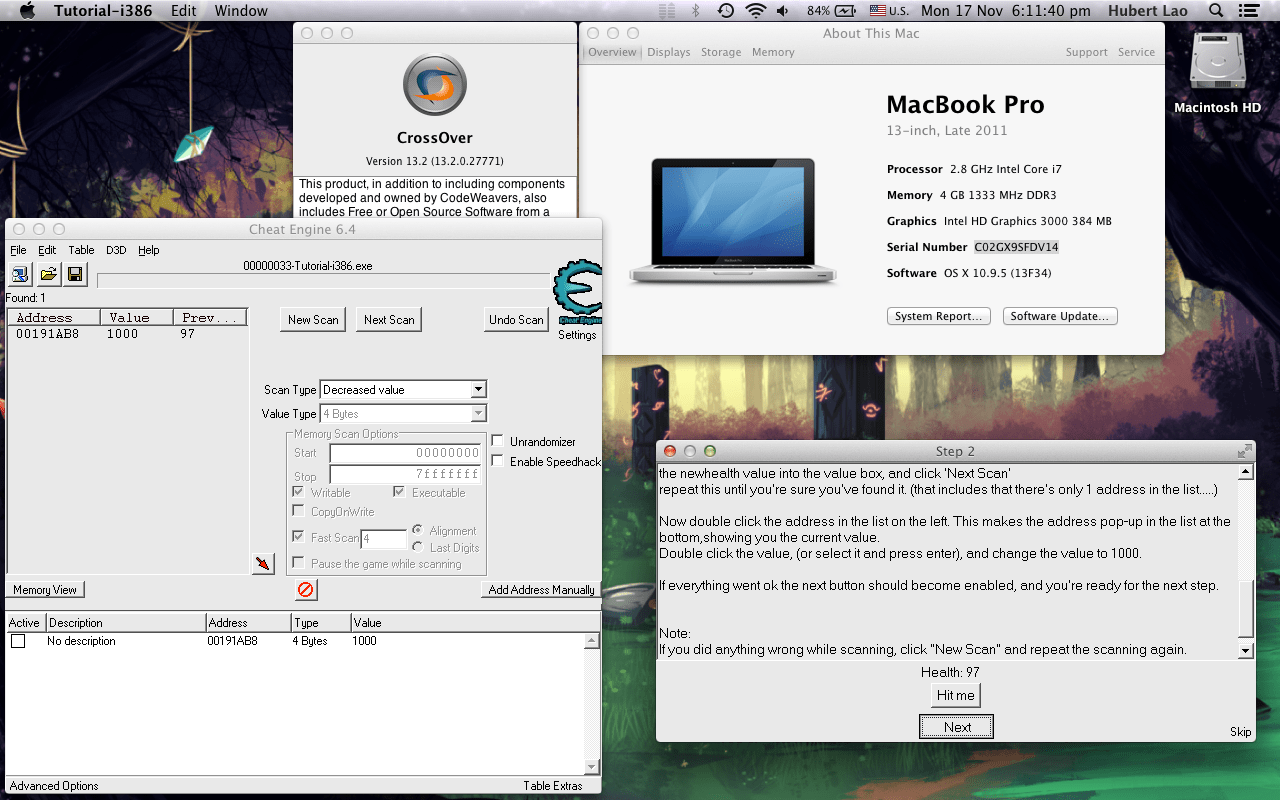Viewport: 1280px width, 800px height.
Task: Open Edit menu in Cheat Engine
Action: (x=47, y=250)
